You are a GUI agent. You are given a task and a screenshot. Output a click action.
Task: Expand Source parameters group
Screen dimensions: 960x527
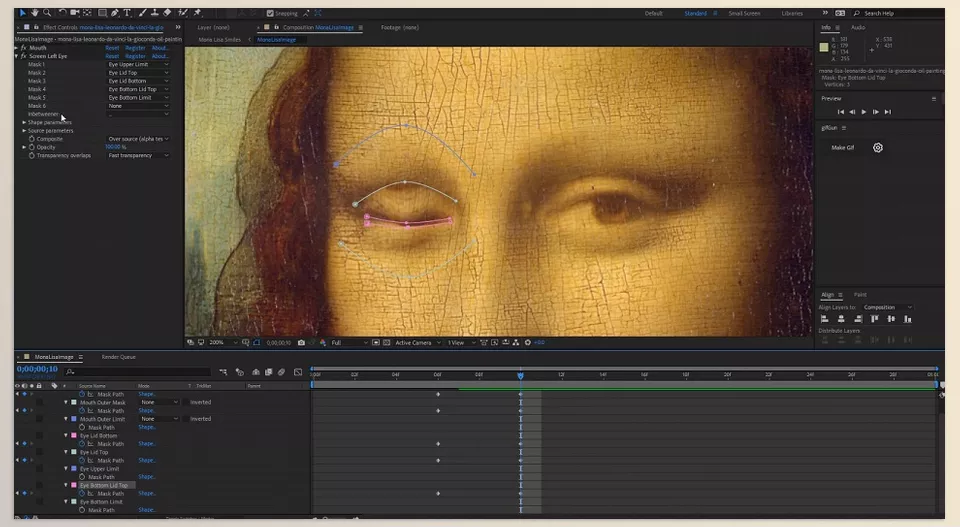(x=24, y=130)
